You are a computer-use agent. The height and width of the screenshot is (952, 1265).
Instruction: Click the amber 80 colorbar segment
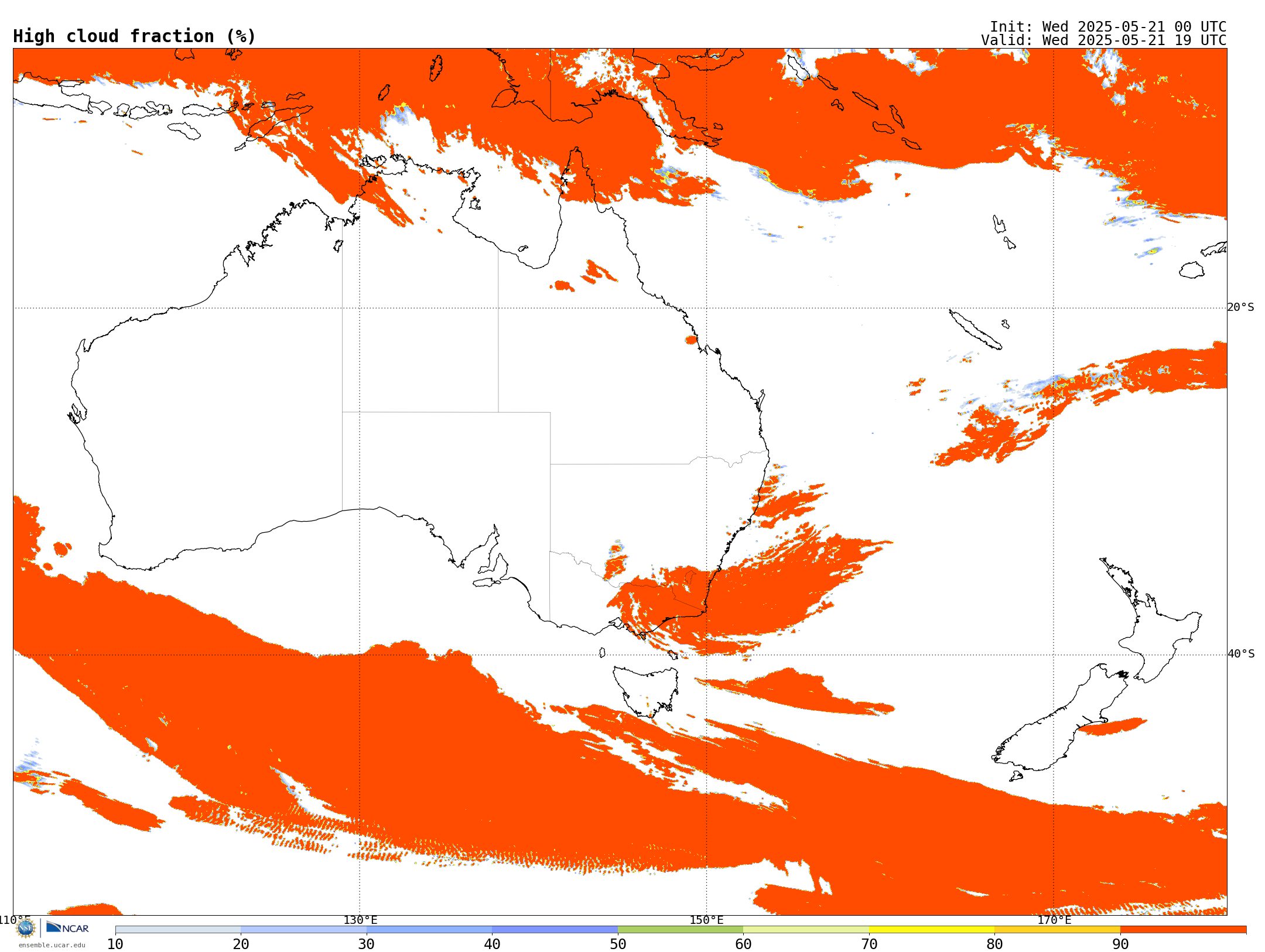[x=1057, y=930]
